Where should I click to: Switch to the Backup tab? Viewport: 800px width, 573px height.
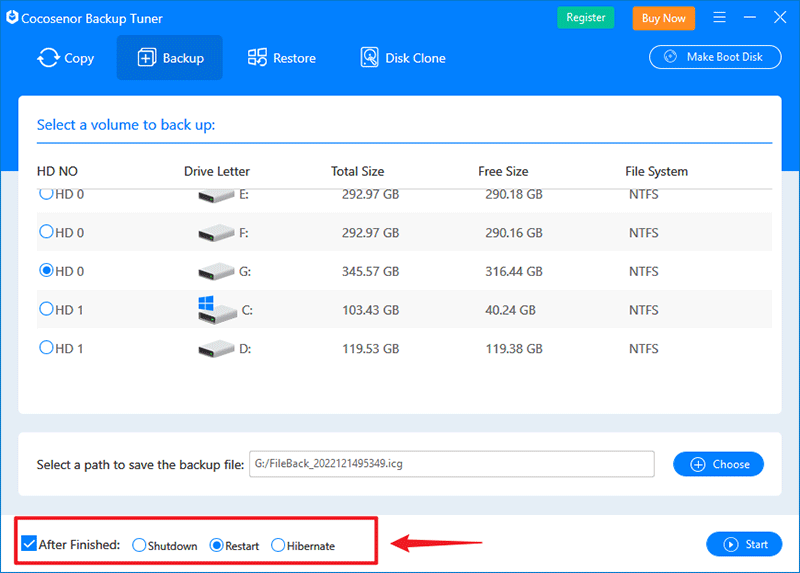point(169,58)
